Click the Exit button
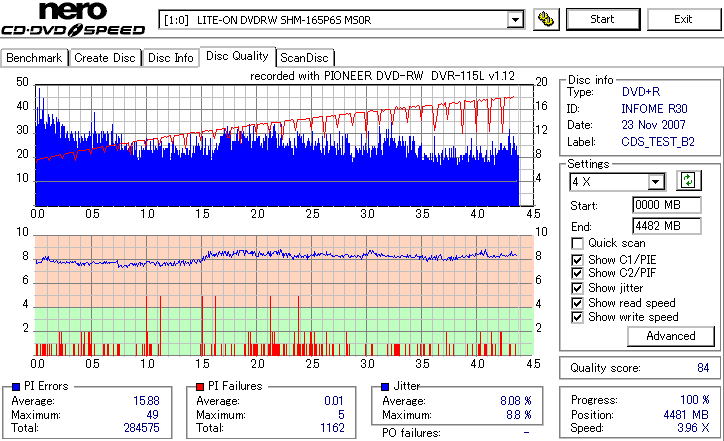724x441 pixels. click(683, 19)
